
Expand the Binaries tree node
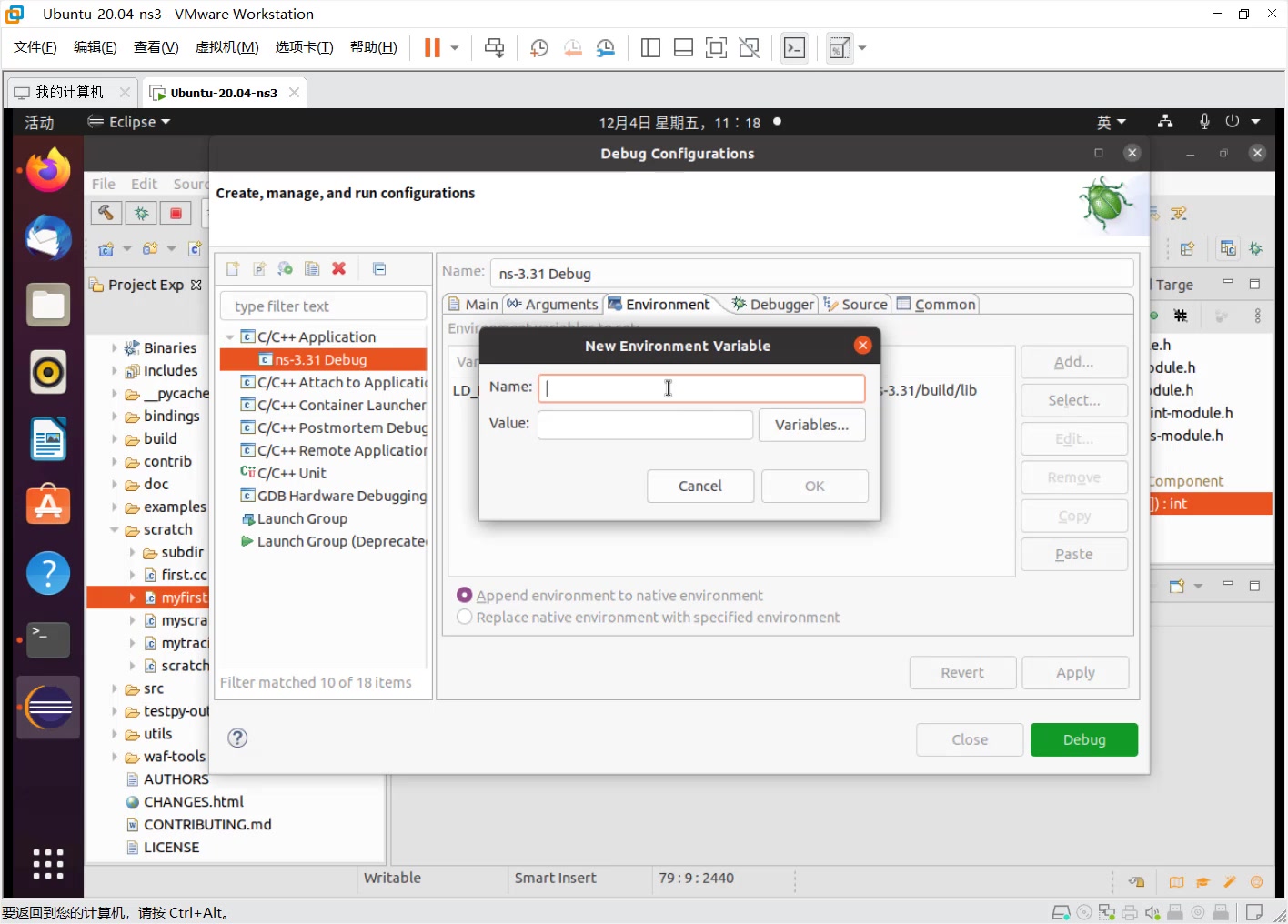click(x=115, y=347)
